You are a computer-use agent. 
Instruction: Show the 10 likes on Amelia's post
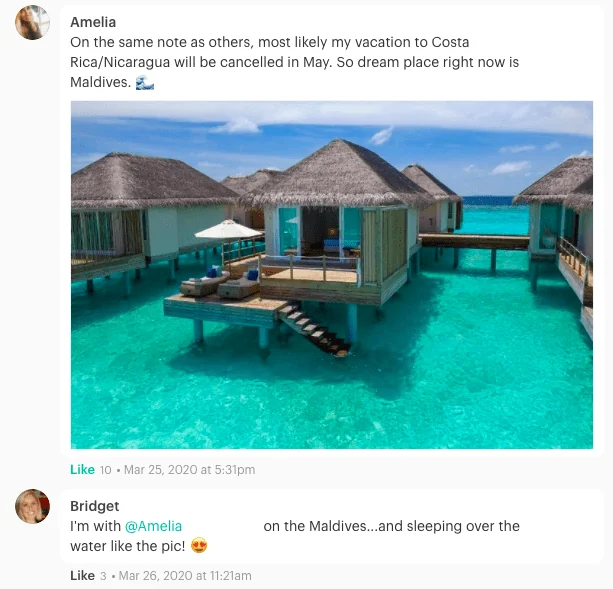pyautogui.click(x=106, y=470)
